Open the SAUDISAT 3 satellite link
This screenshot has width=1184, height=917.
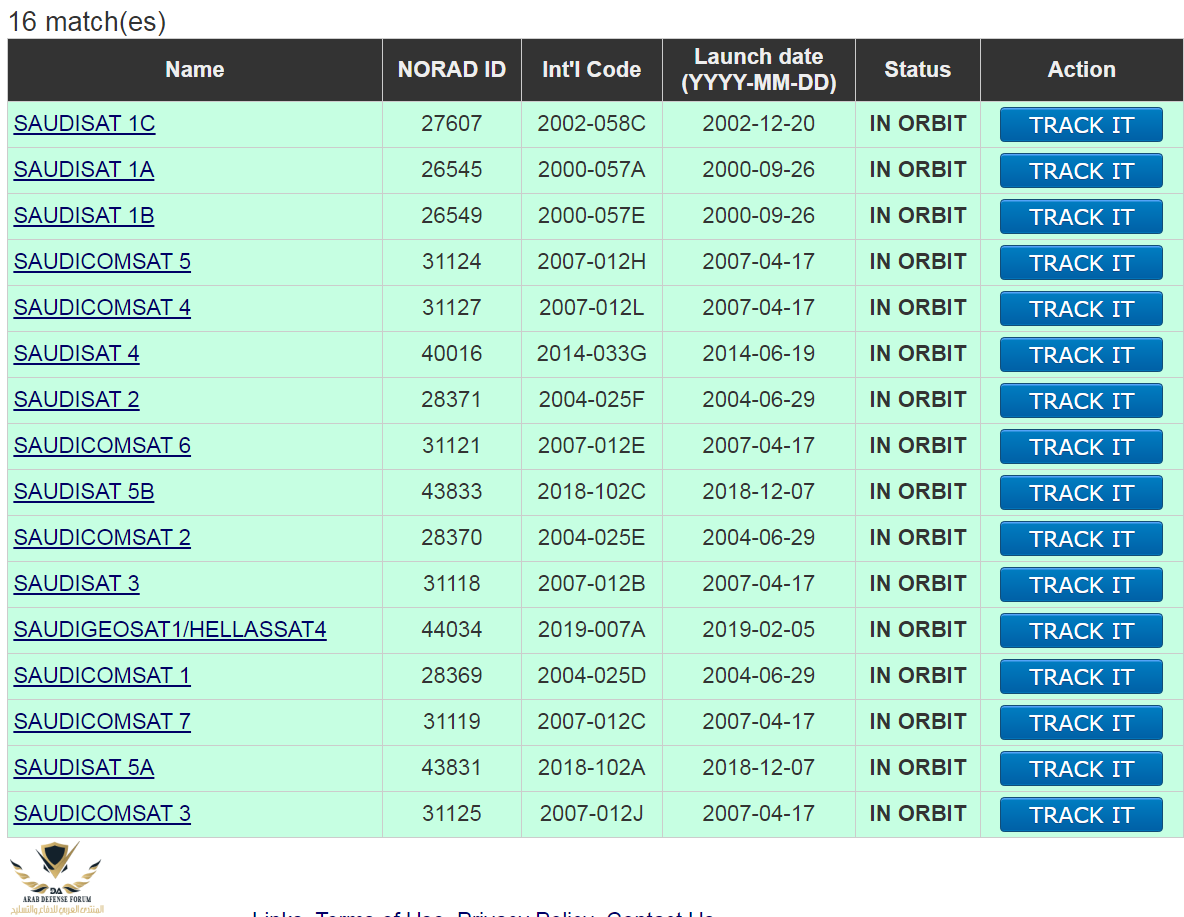coord(76,584)
